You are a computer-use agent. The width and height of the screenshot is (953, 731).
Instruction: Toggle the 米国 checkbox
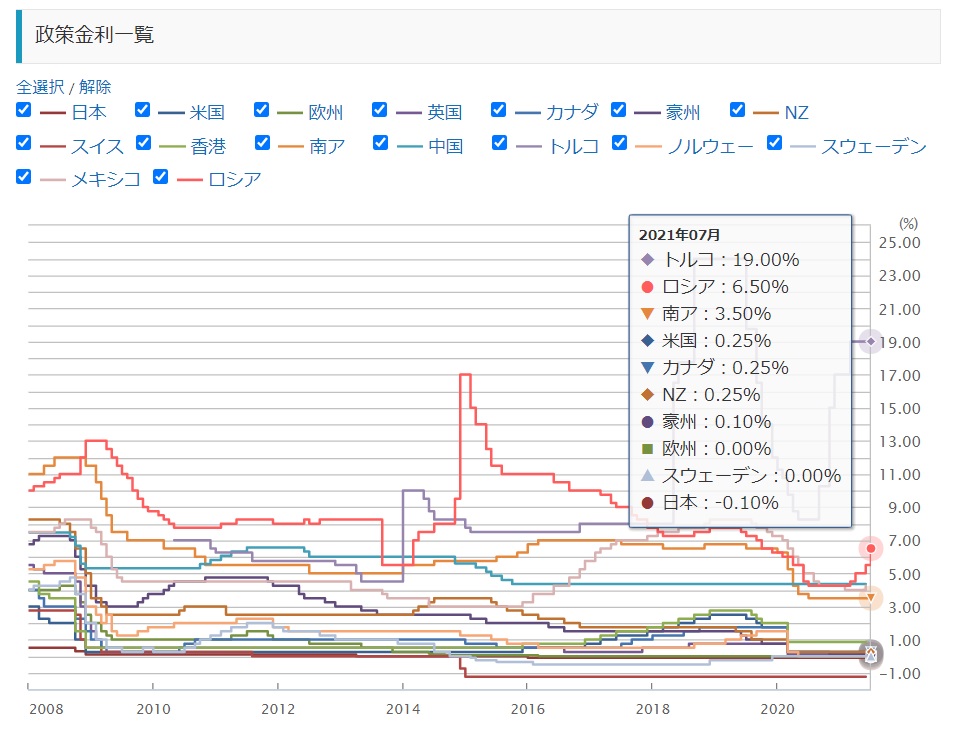tap(142, 110)
